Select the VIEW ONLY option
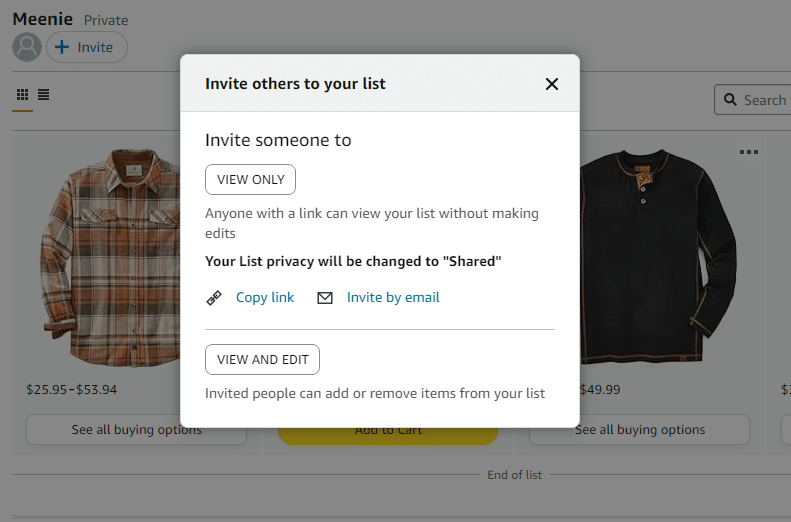Image resolution: width=791 pixels, height=522 pixels. point(250,180)
